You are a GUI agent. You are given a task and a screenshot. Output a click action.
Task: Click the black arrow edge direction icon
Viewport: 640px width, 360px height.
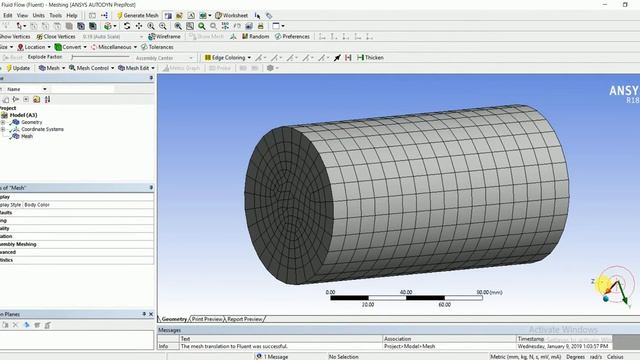[337, 58]
